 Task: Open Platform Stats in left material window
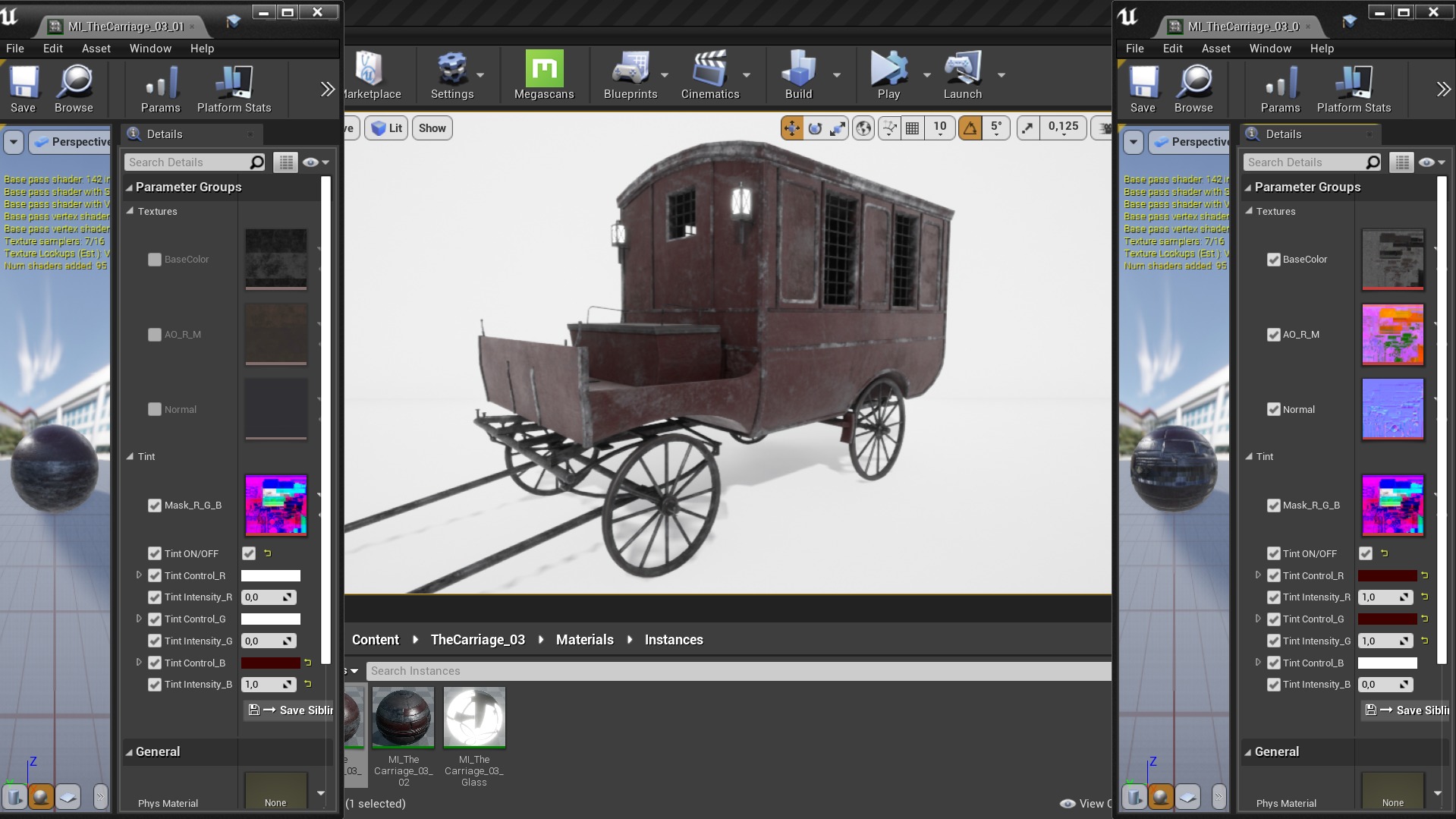(234, 89)
